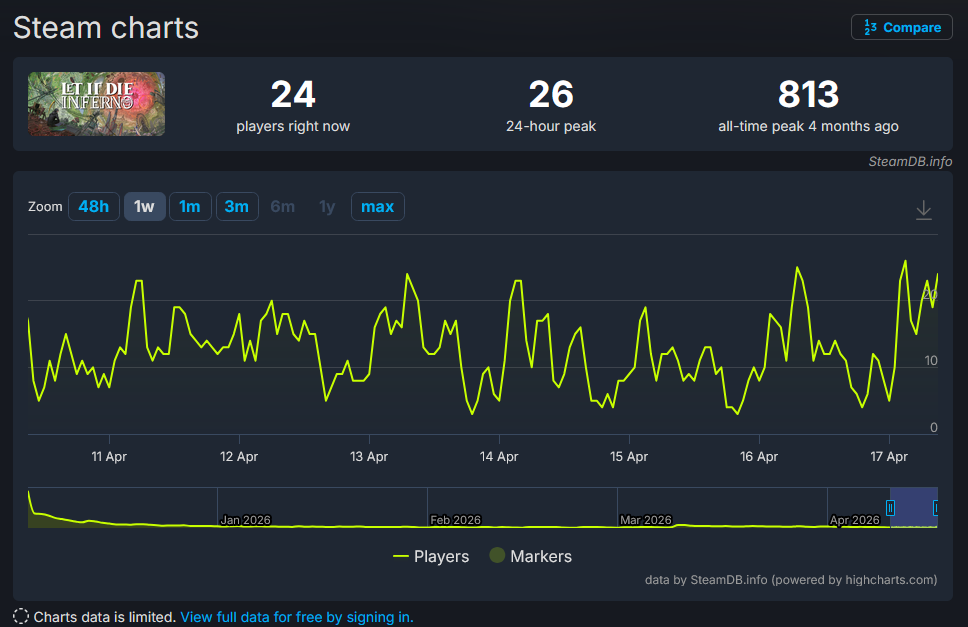Show max range on the chart
This screenshot has width=968, height=627.
tap(377, 206)
